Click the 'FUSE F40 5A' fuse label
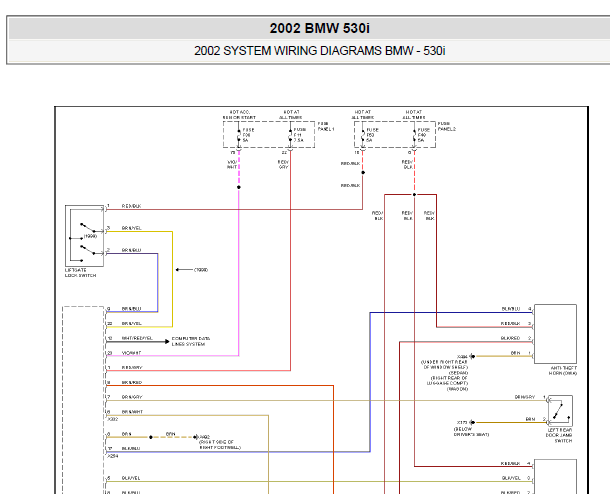 click(x=424, y=135)
